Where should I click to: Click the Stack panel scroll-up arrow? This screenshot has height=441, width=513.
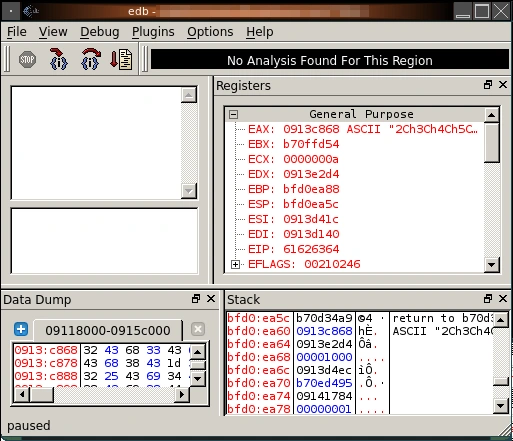pyautogui.click(x=501, y=320)
